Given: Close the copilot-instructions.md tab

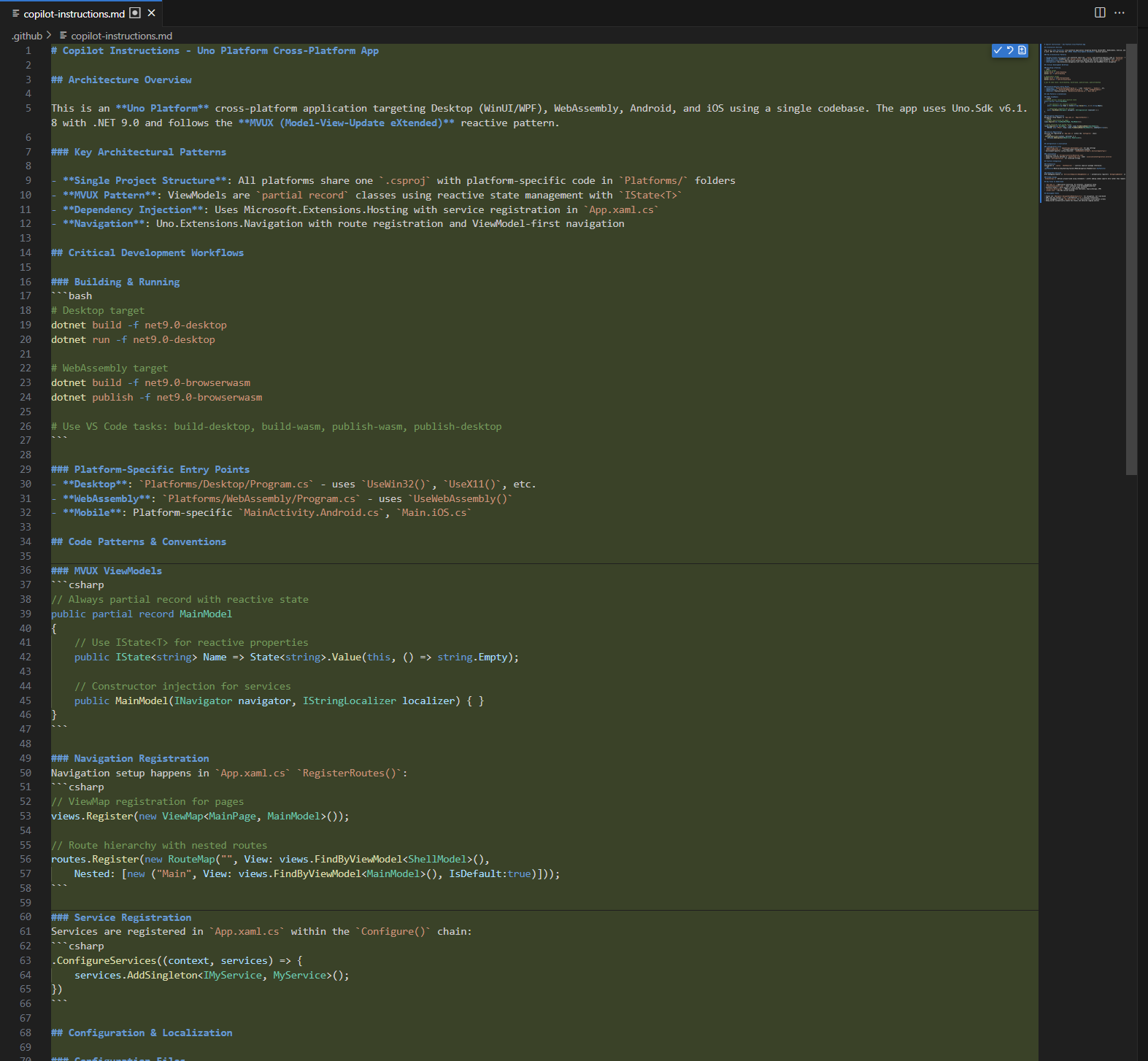Looking at the screenshot, I should point(152,13).
